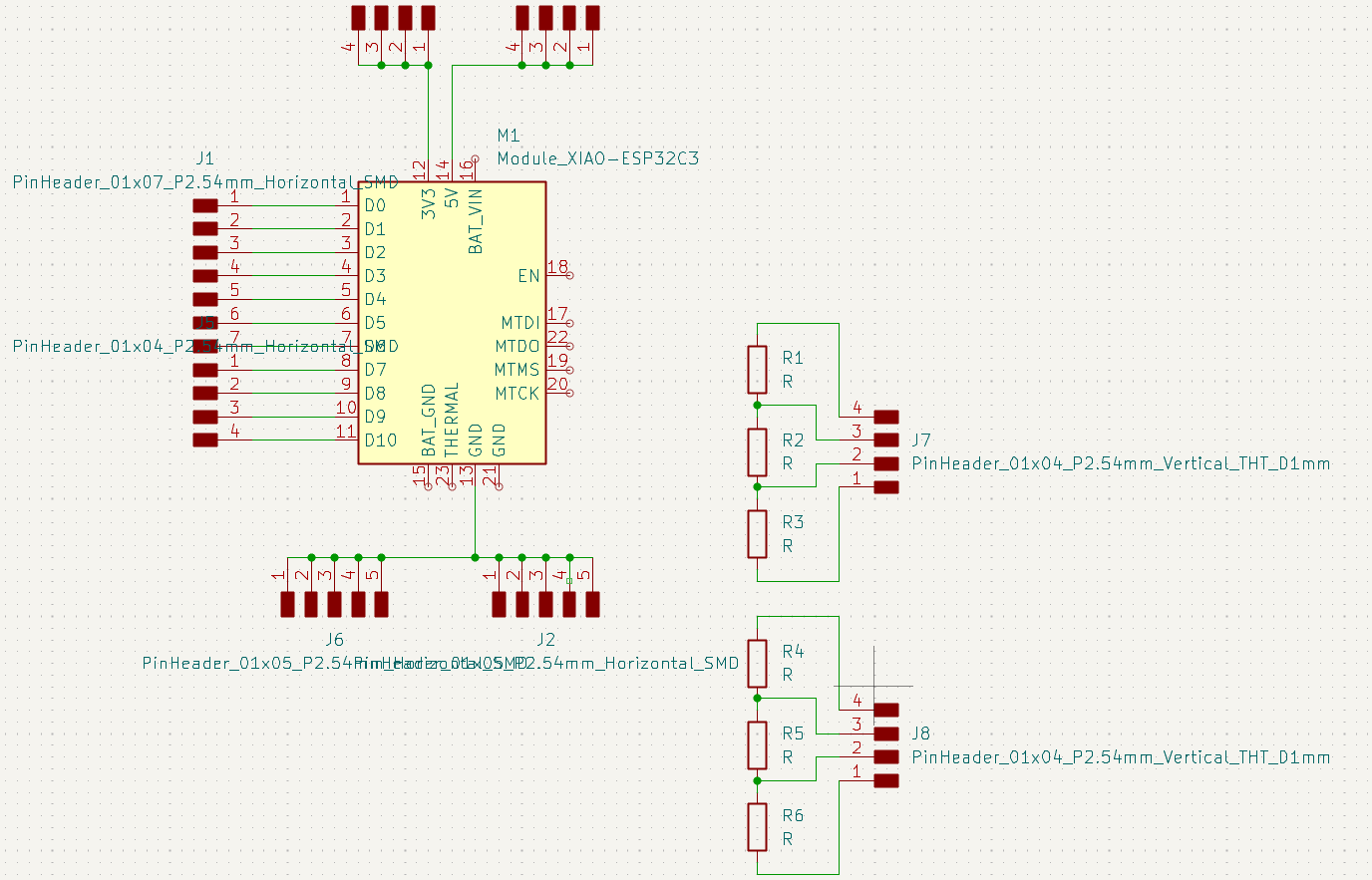The height and width of the screenshot is (880, 1372).
Task: Select the R4 resistor rectangle symbol
Action: pos(758,663)
